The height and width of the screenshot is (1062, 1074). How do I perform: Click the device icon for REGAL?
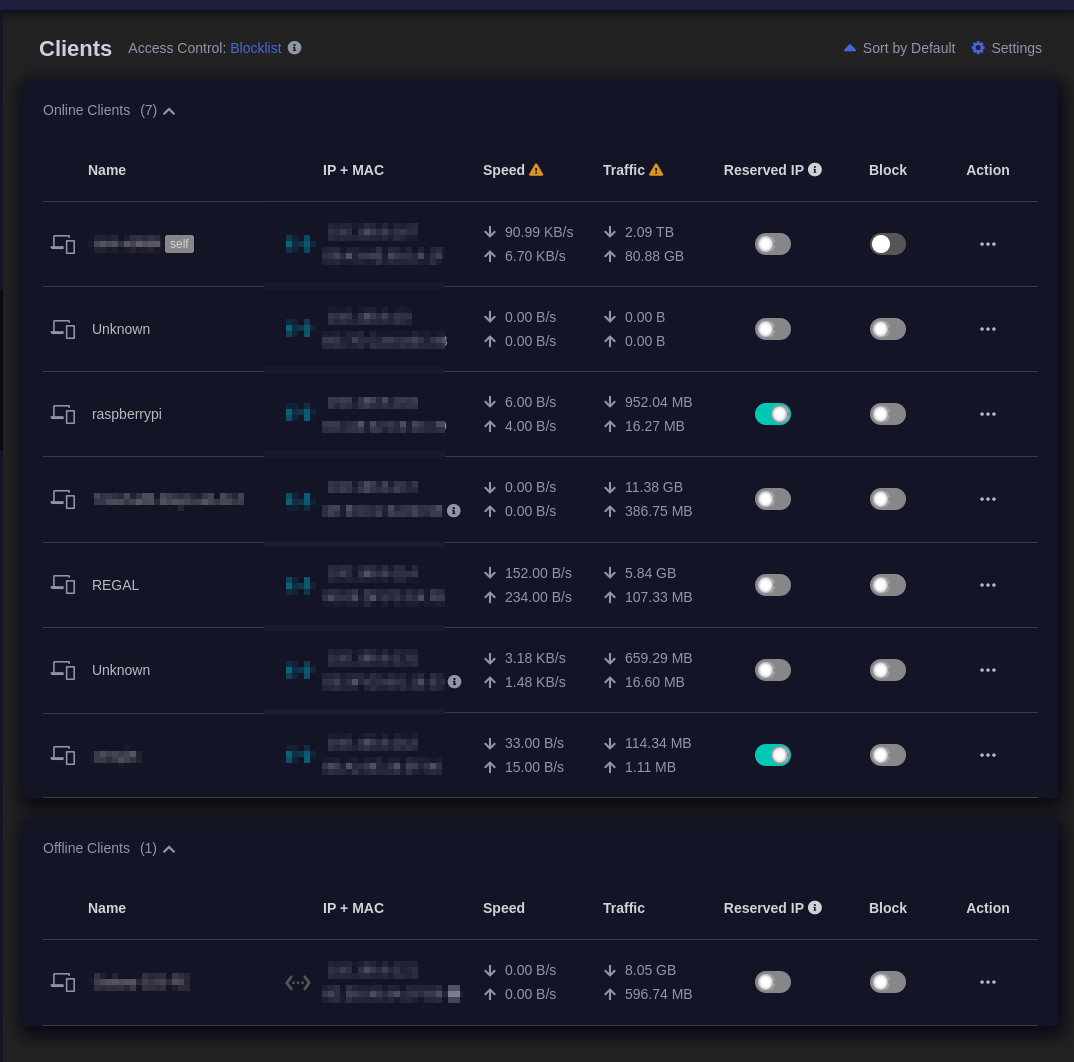(63, 584)
